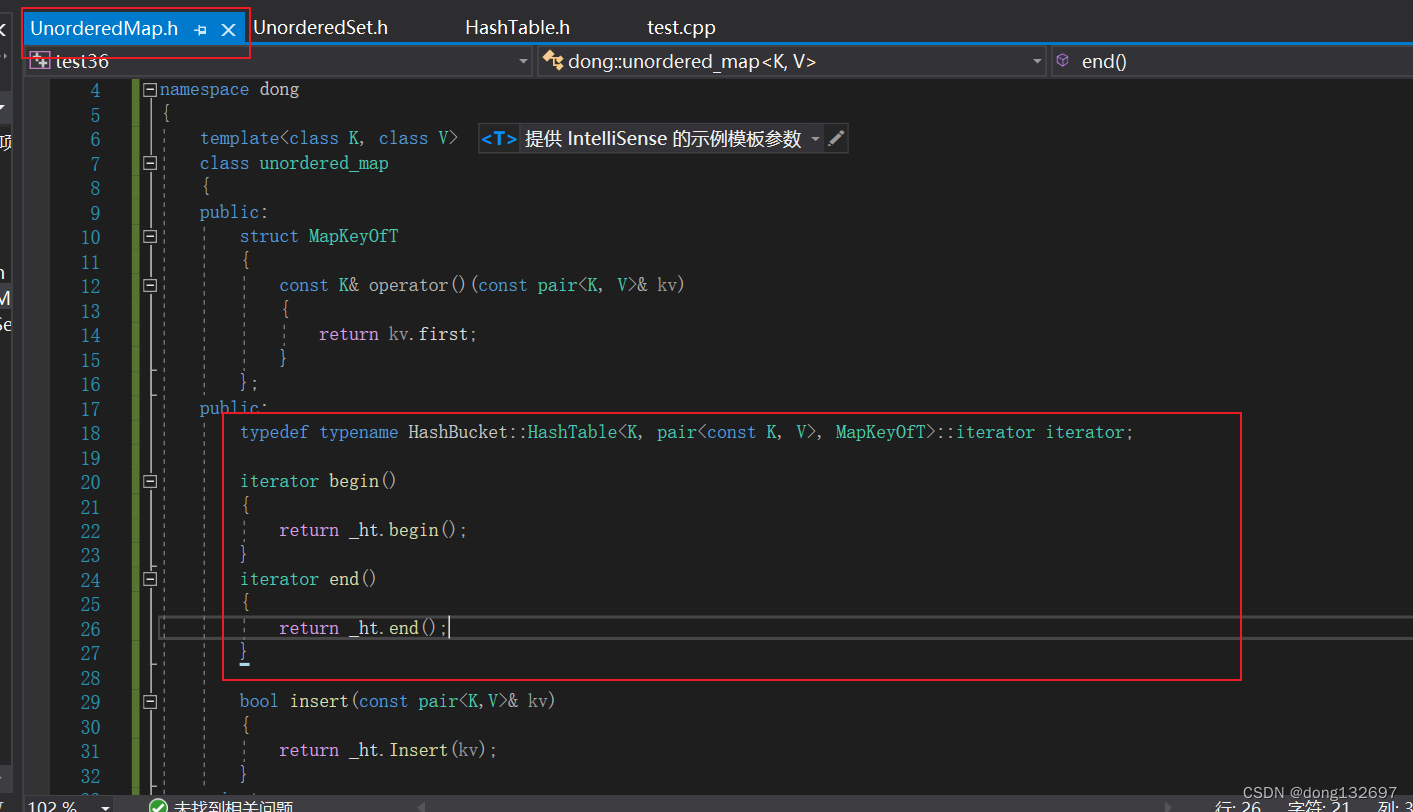
Task: Click the 'struct MapKeyOfT' declaration
Action: [319, 236]
